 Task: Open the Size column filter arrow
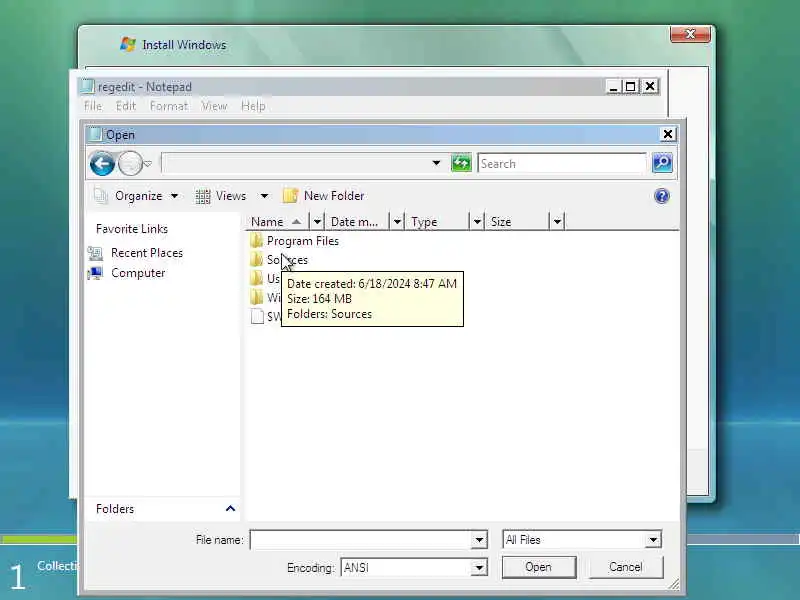[557, 222]
